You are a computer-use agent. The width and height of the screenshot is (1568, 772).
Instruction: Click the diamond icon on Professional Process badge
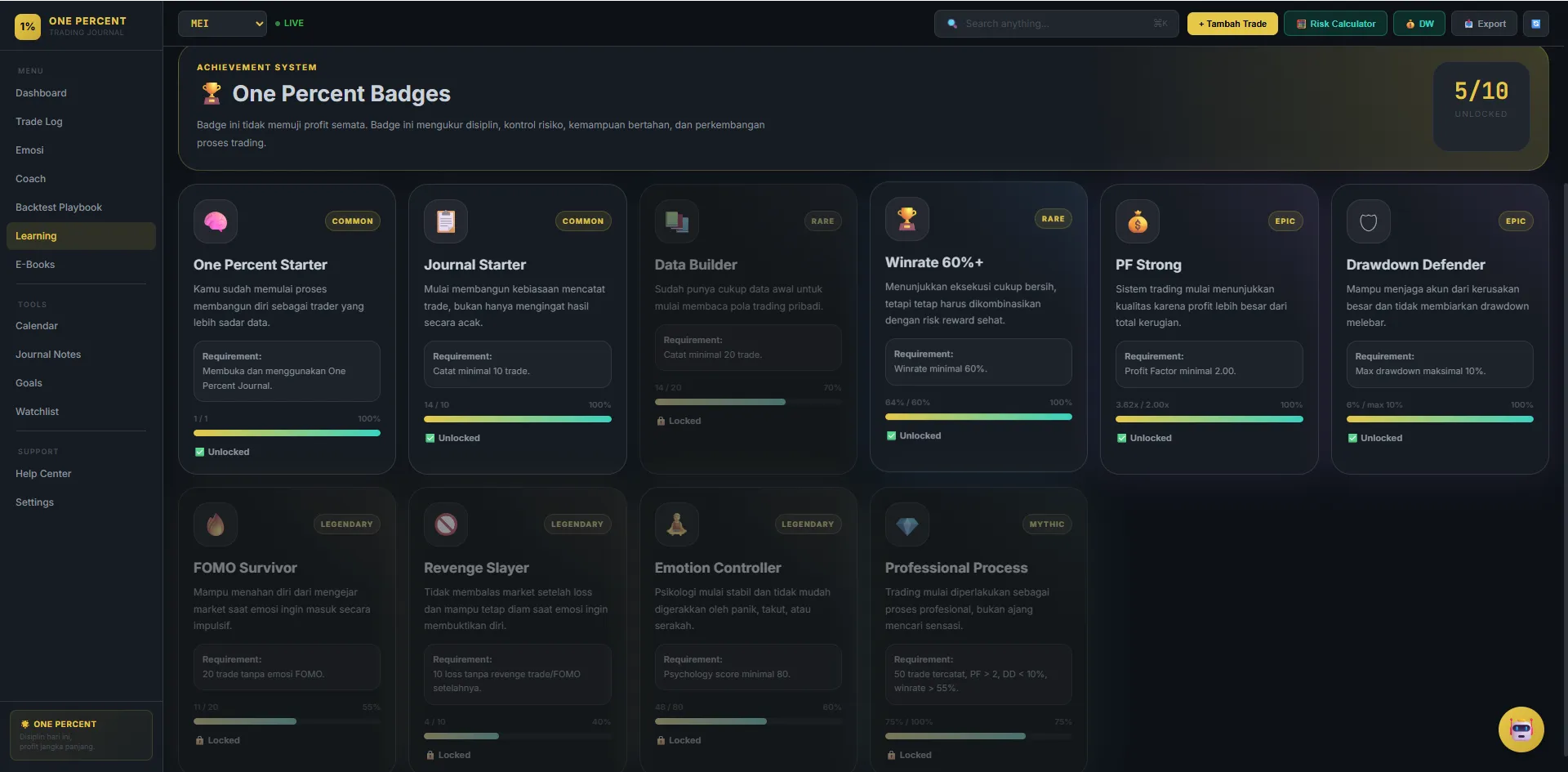(x=907, y=524)
